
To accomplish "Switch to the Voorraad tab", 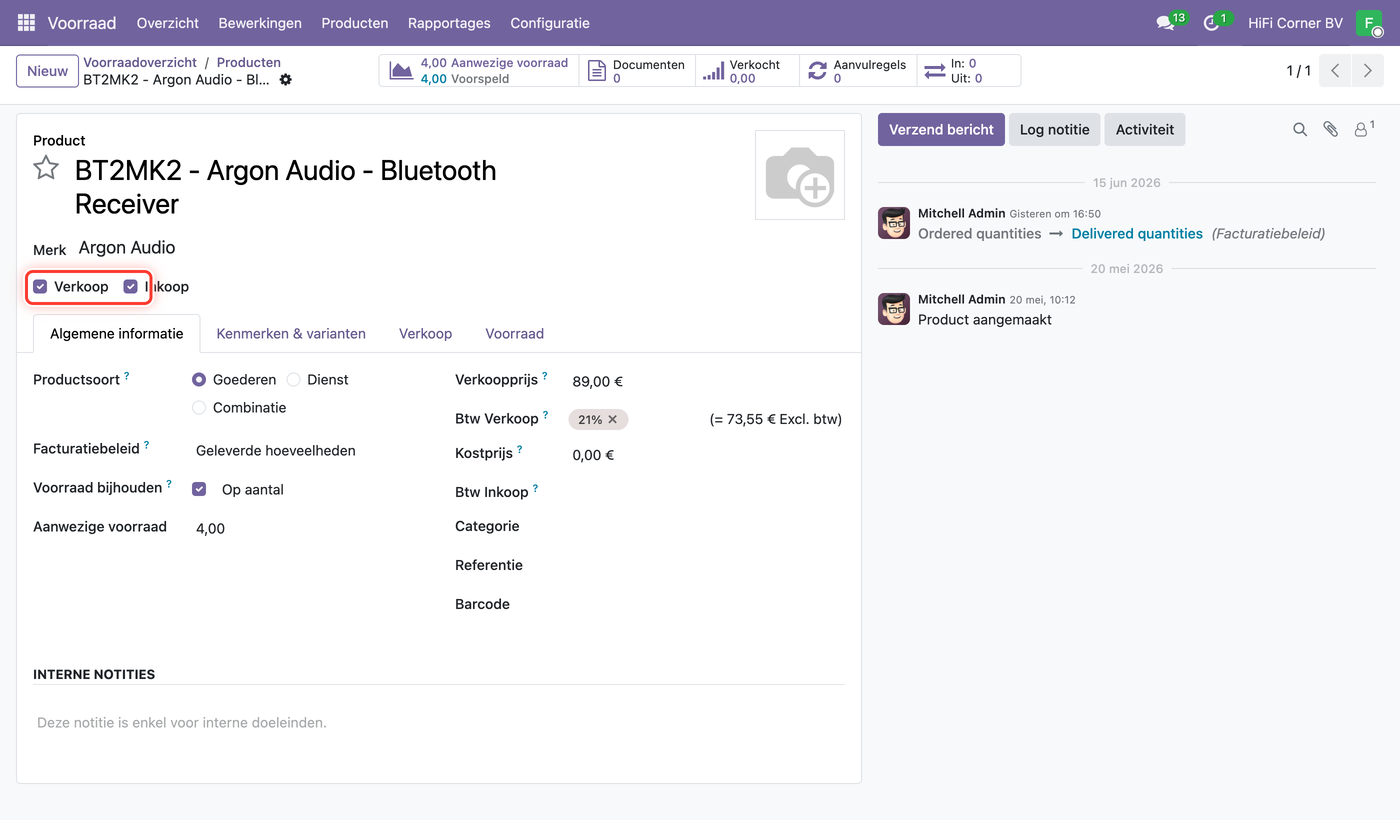I will tap(515, 334).
